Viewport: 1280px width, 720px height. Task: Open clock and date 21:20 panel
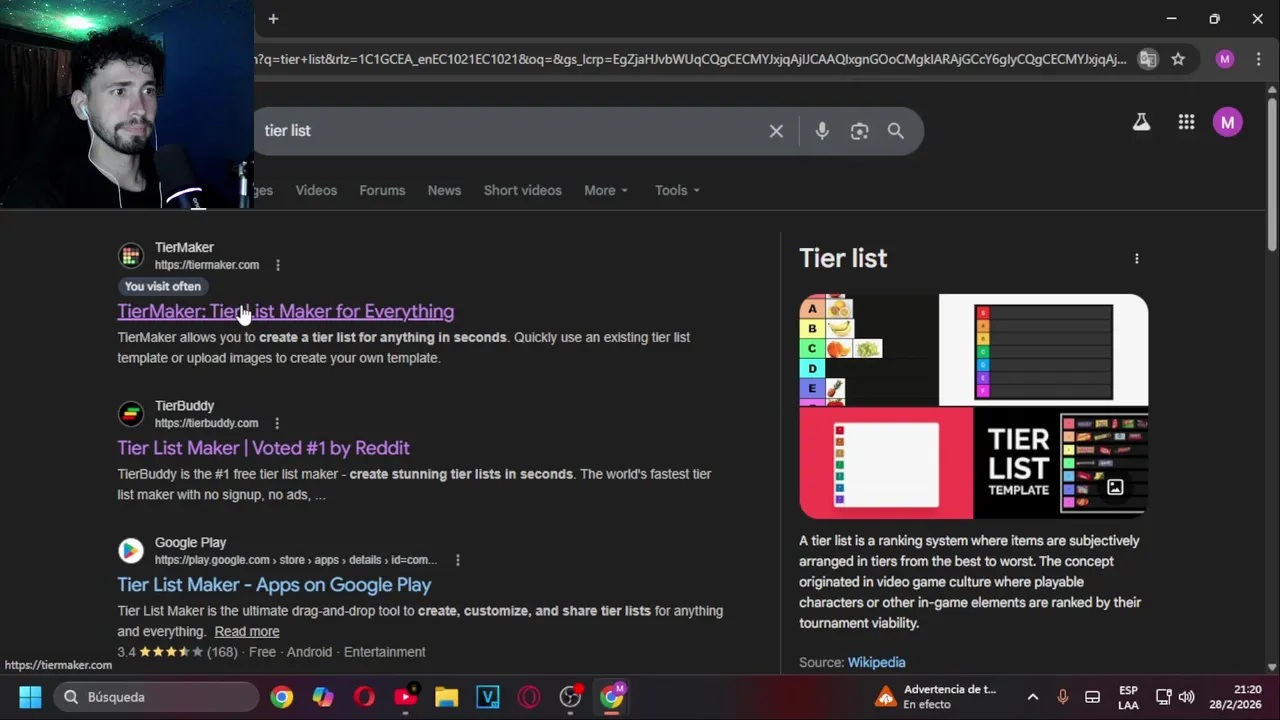tap(1235, 697)
